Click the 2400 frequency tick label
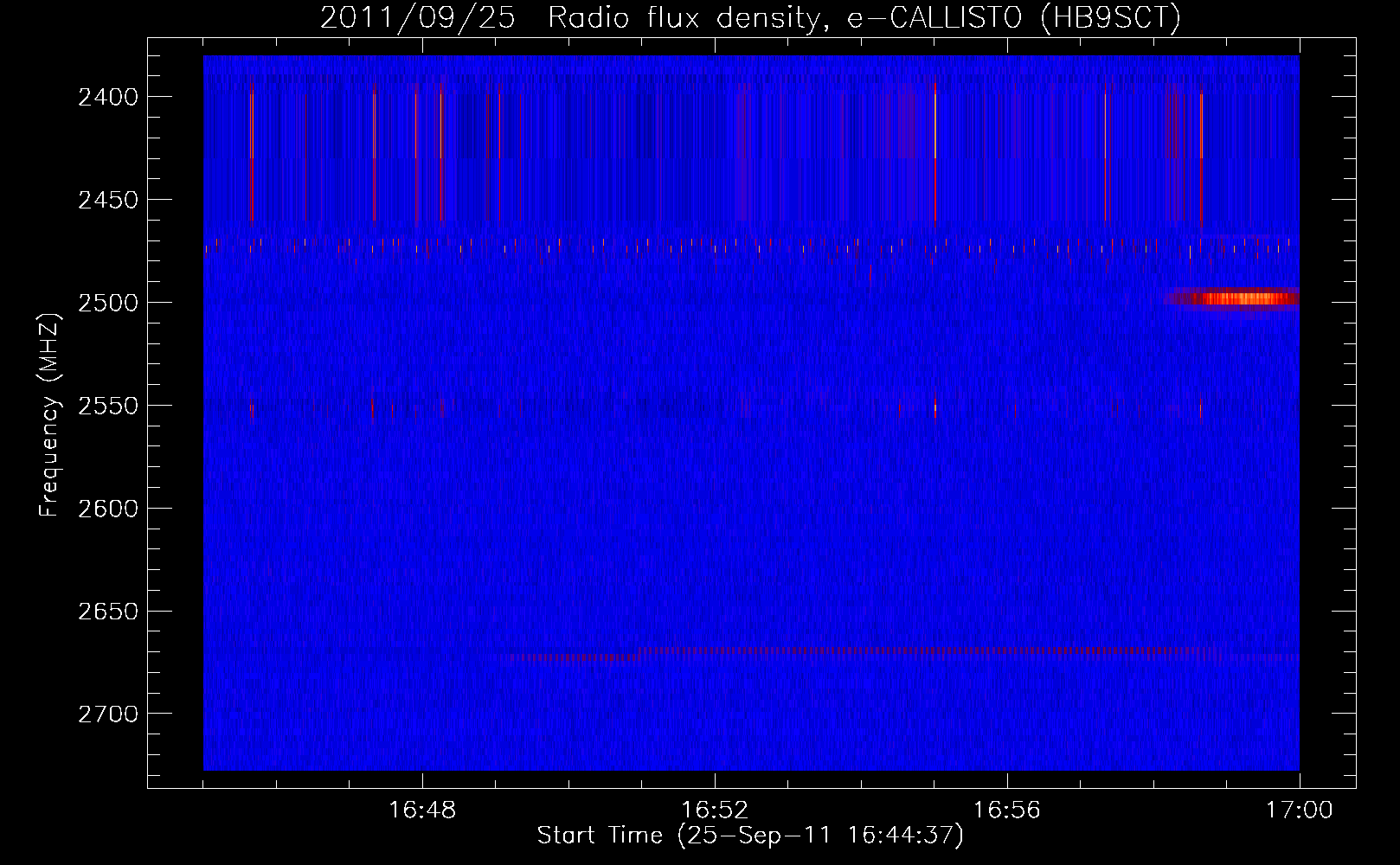 (108, 97)
